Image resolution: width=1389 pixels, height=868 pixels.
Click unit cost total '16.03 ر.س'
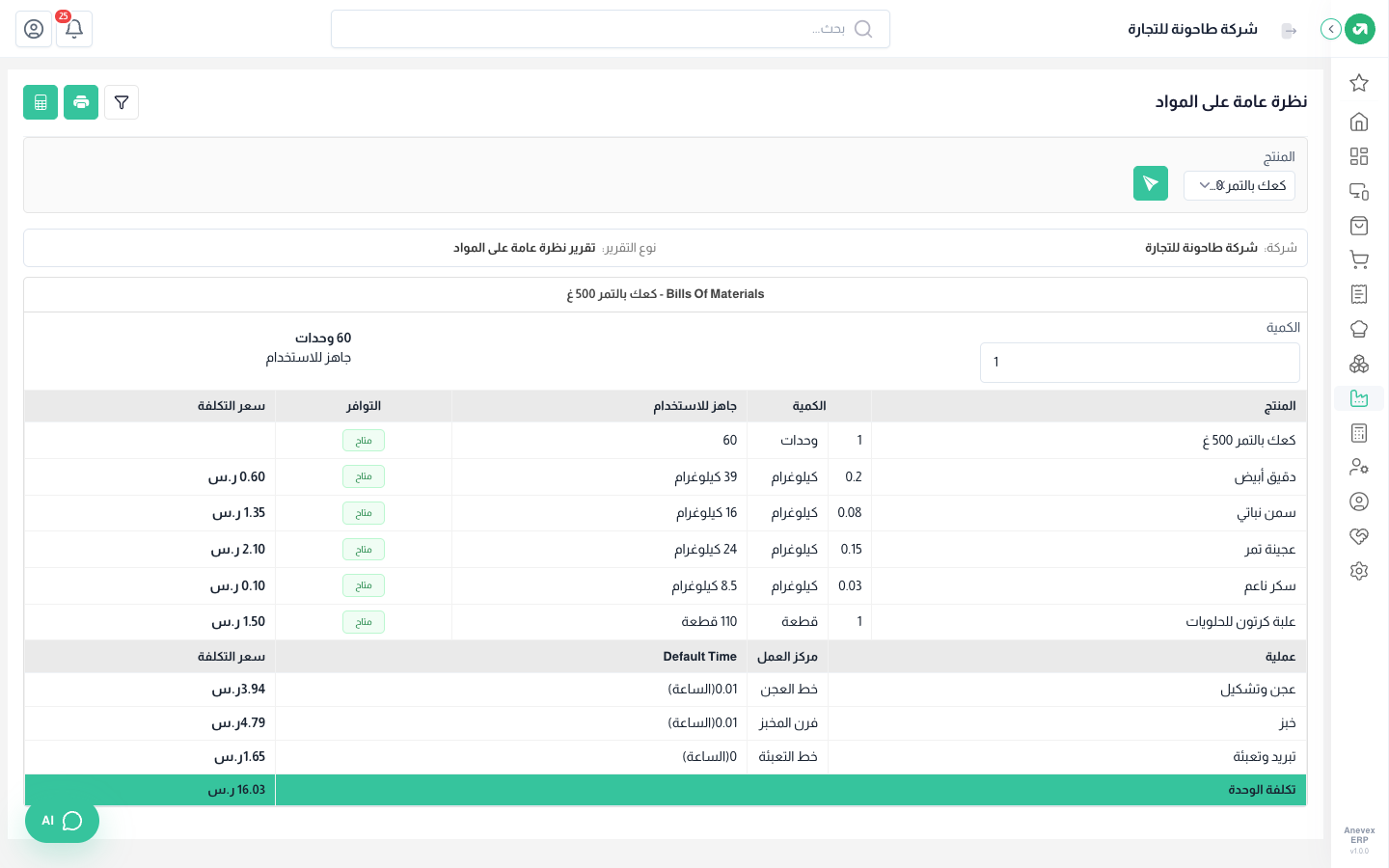coord(236,790)
